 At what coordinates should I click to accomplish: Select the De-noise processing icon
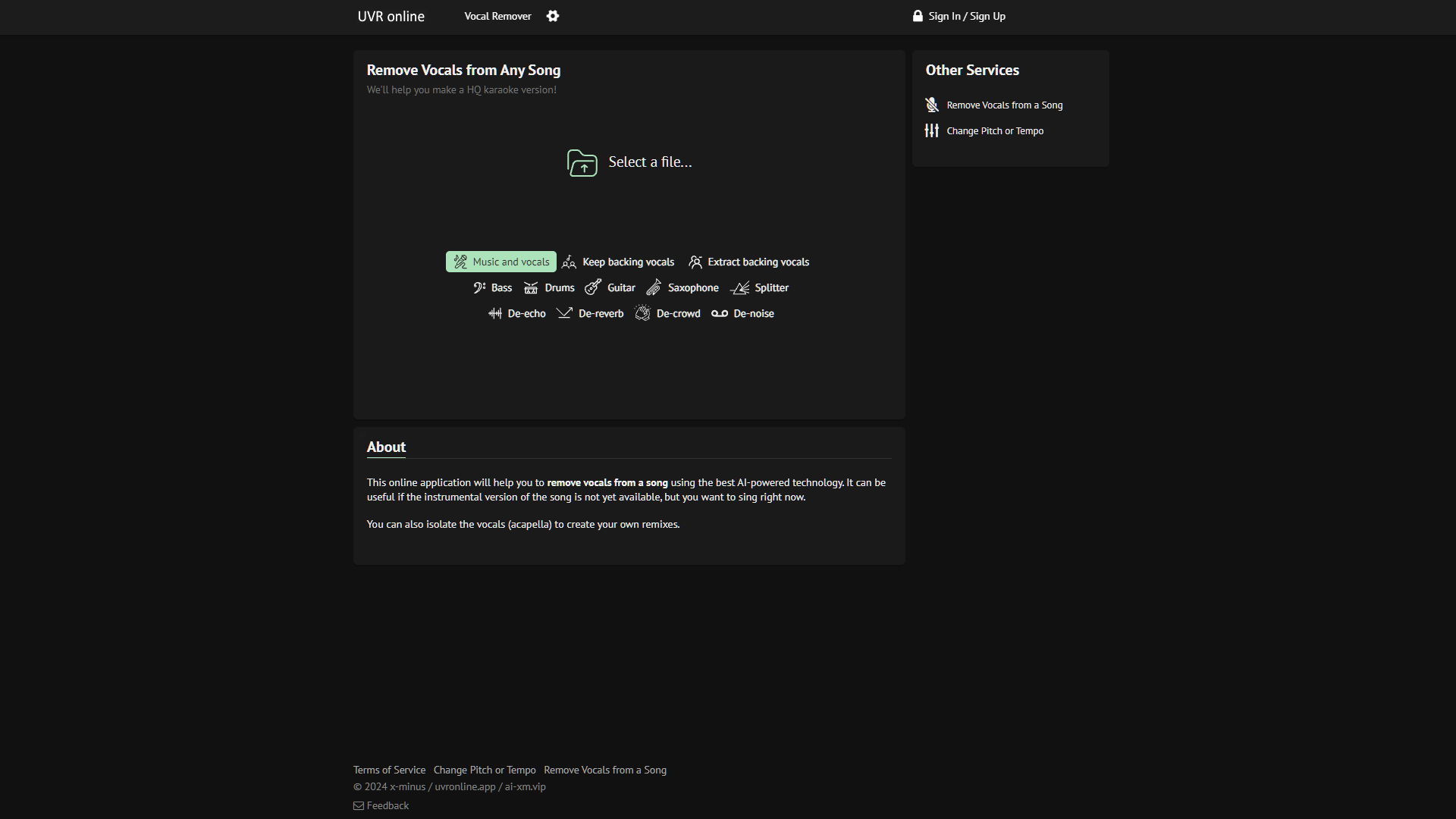[x=719, y=313]
